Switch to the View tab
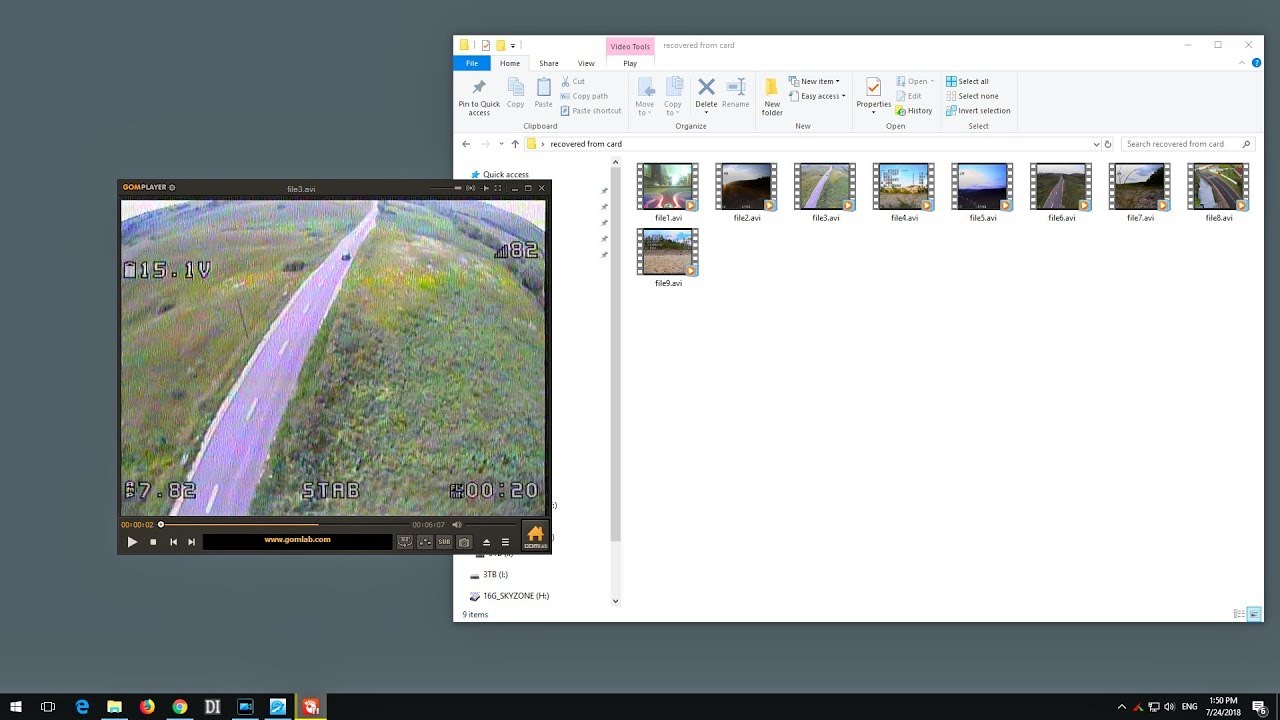Viewport: 1280px width, 720px height. [586, 63]
